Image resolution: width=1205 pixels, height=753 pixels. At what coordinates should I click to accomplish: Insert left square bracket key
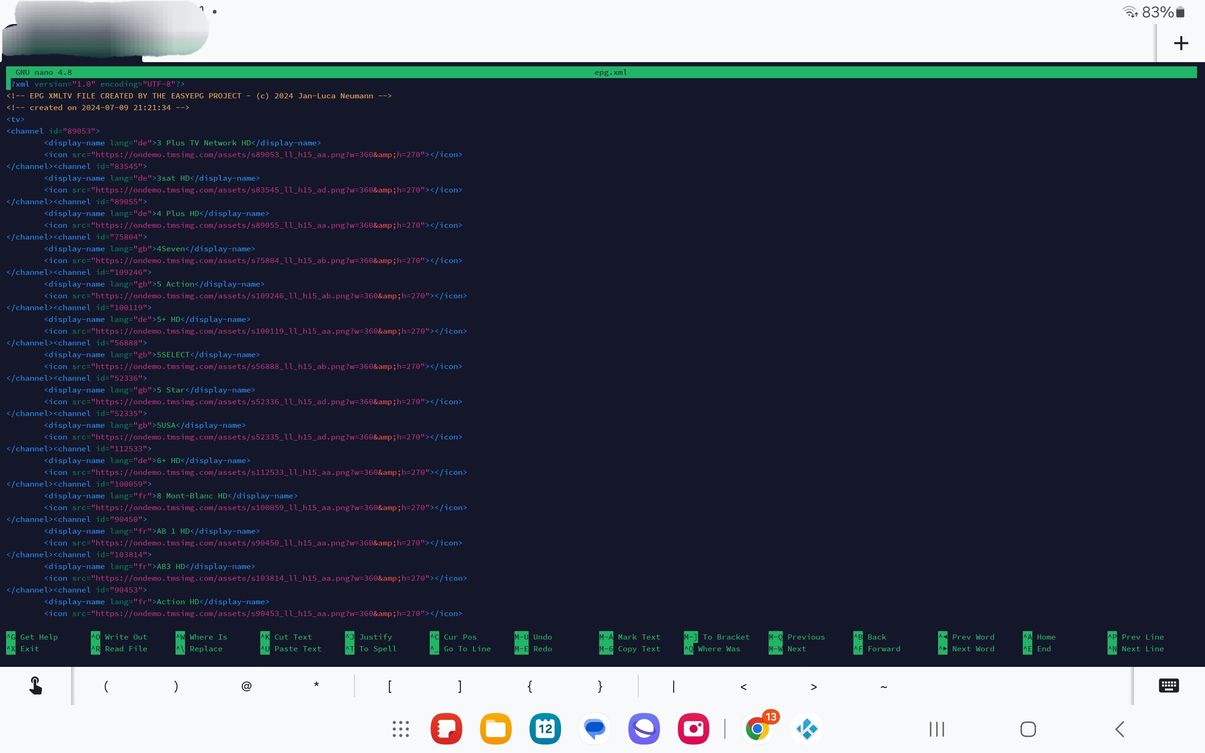coord(390,687)
